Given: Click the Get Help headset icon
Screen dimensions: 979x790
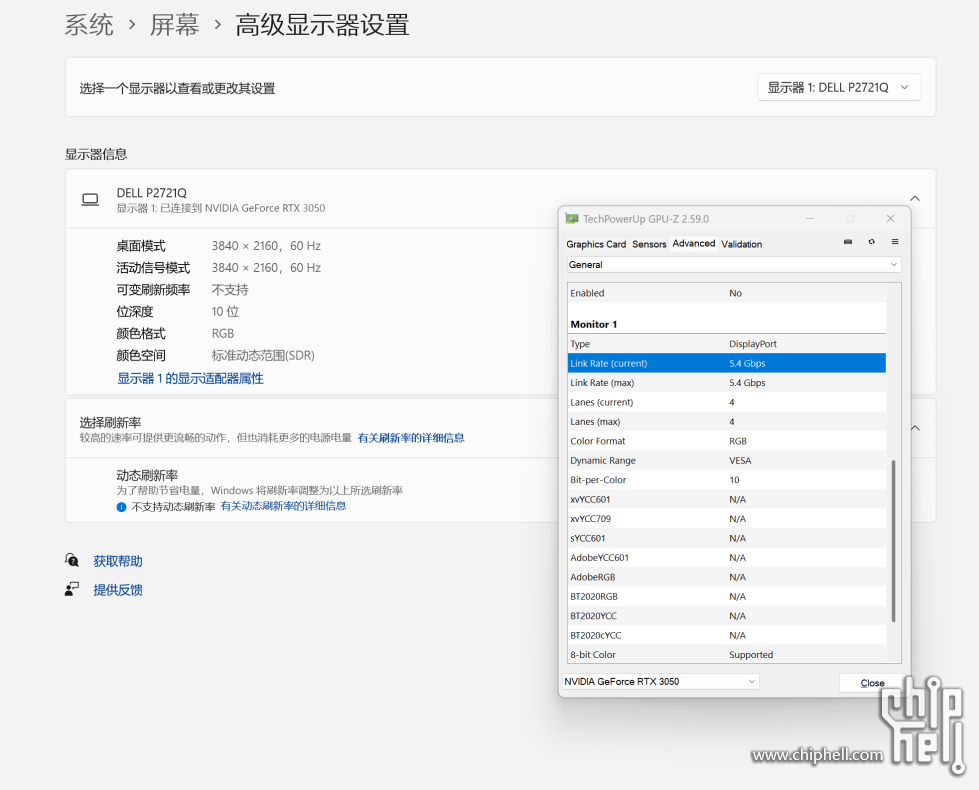Looking at the screenshot, I should point(72,560).
